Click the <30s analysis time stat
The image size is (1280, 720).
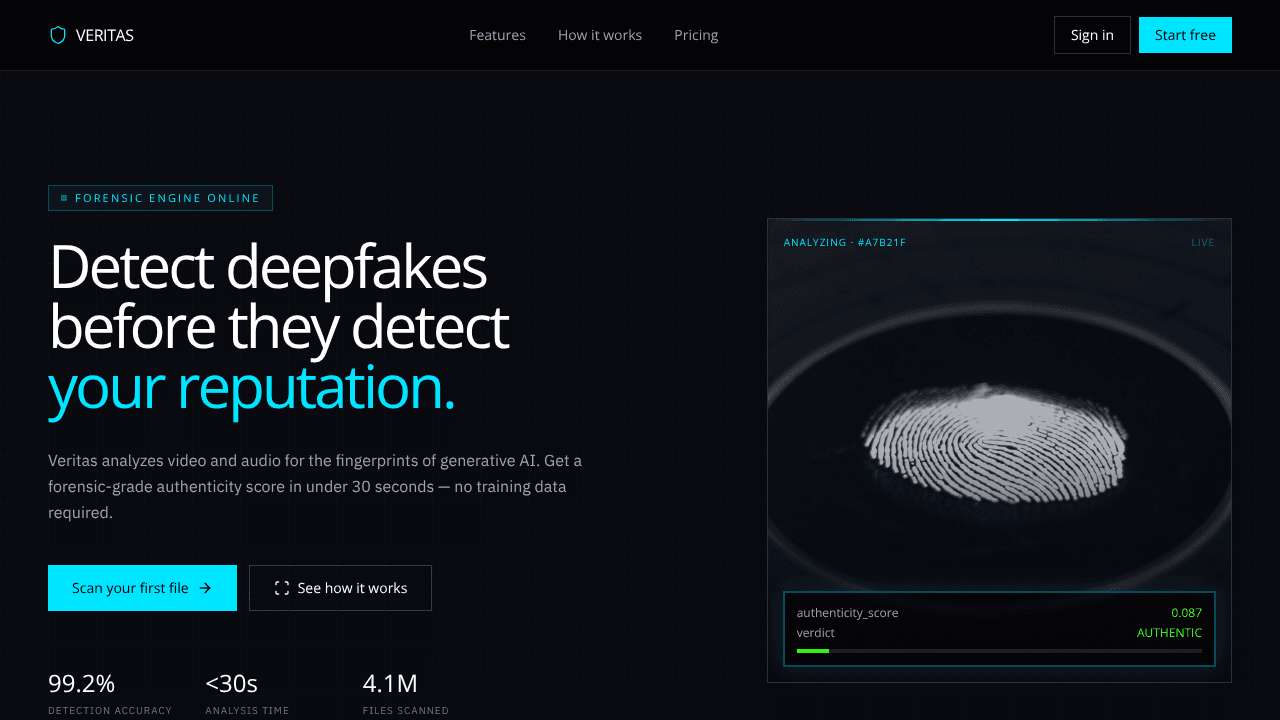point(247,693)
